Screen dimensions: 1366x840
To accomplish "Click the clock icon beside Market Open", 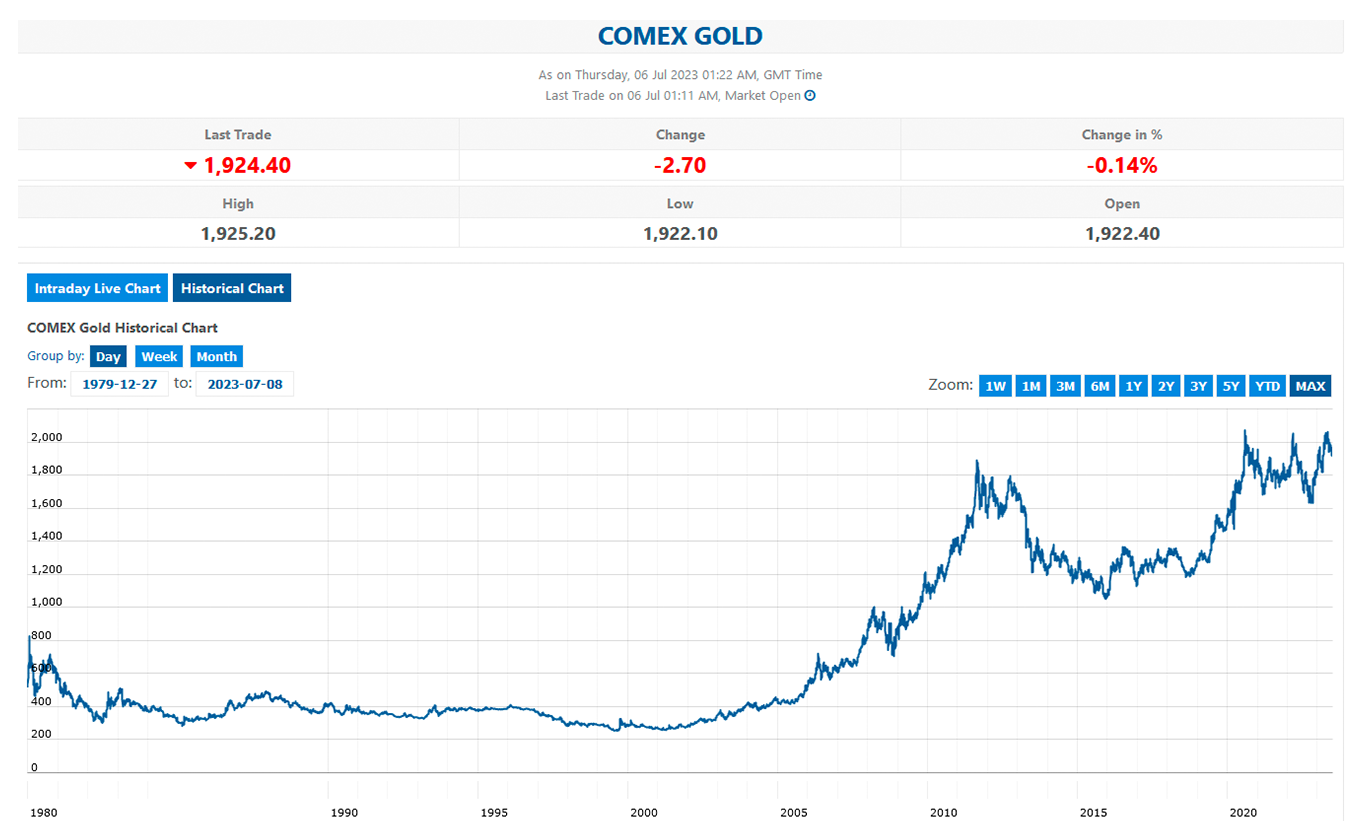I will [x=810, y=96].
